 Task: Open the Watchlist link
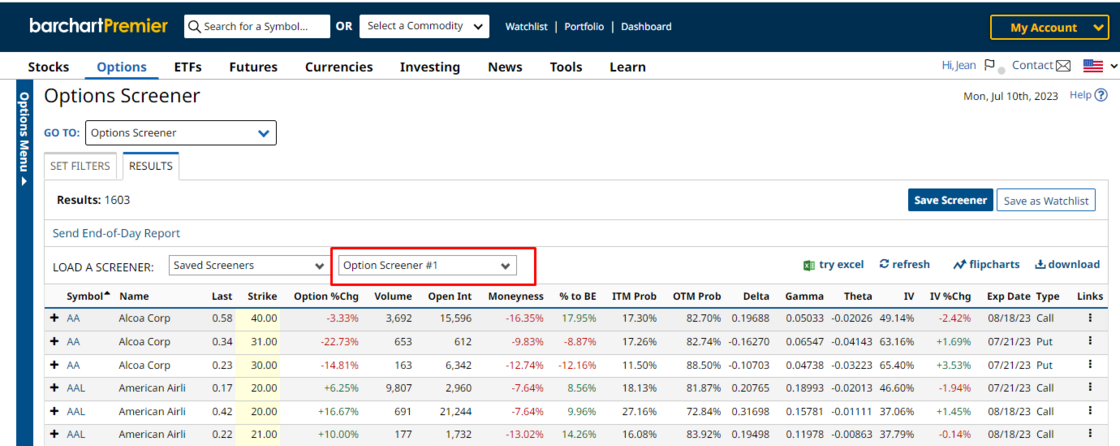pos(526,26)
